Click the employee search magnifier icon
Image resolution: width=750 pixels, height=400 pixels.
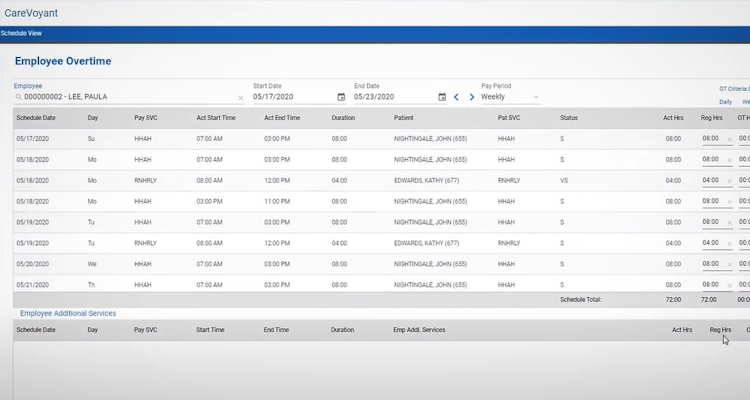point(19,97)
